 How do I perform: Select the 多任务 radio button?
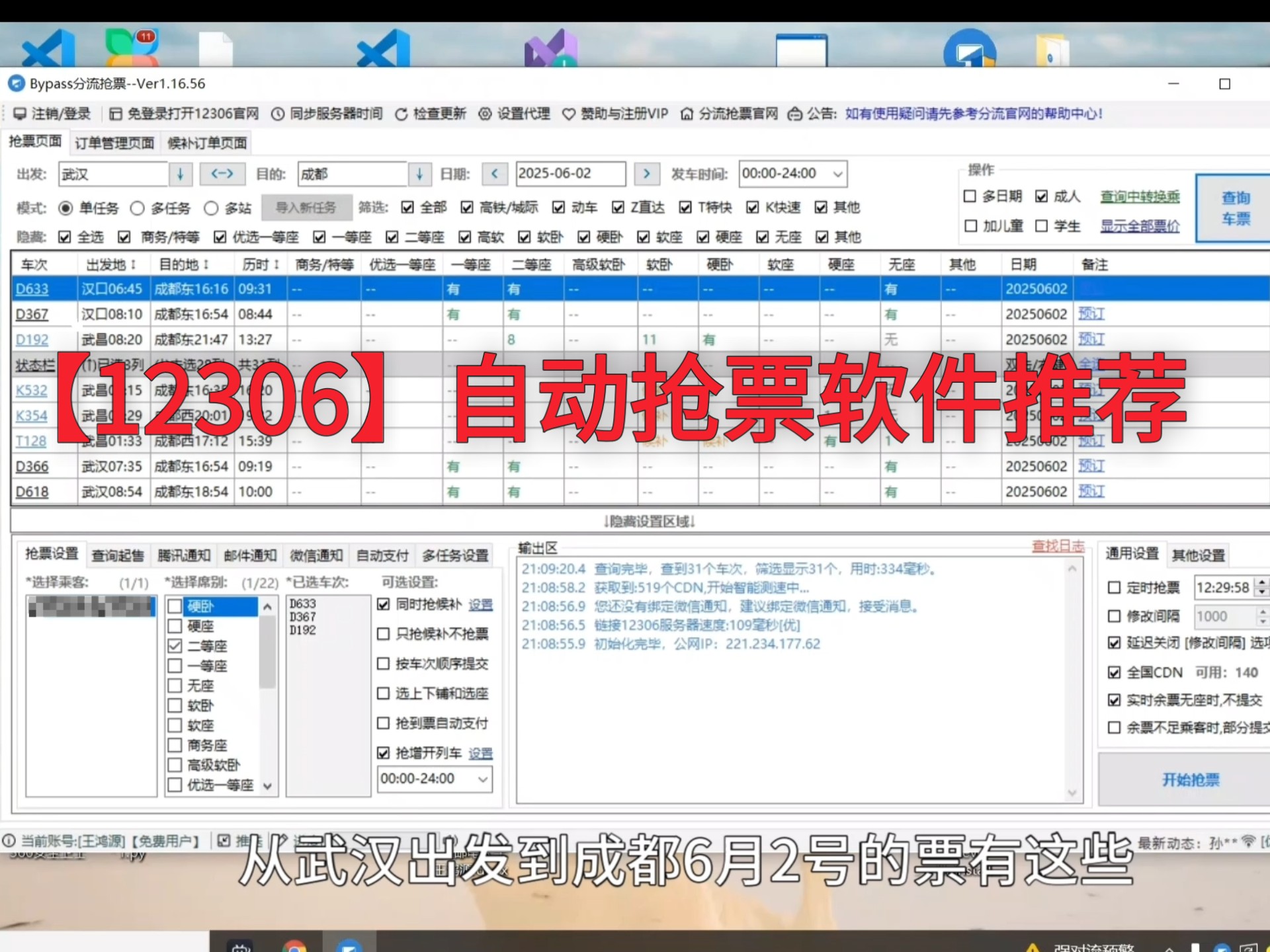coord(137,208)
